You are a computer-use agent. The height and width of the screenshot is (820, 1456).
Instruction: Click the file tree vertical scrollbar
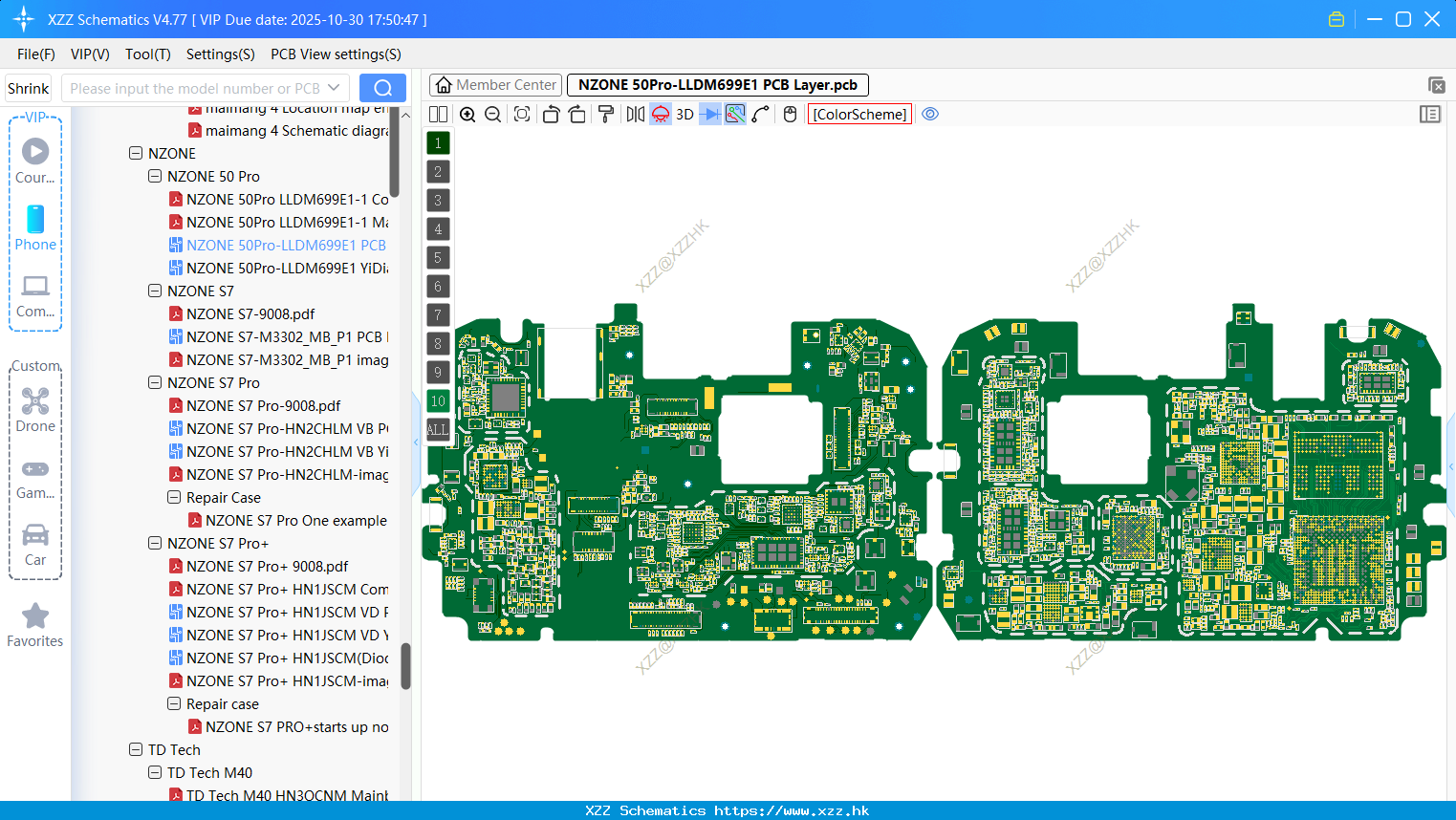[x=405, y=665]
